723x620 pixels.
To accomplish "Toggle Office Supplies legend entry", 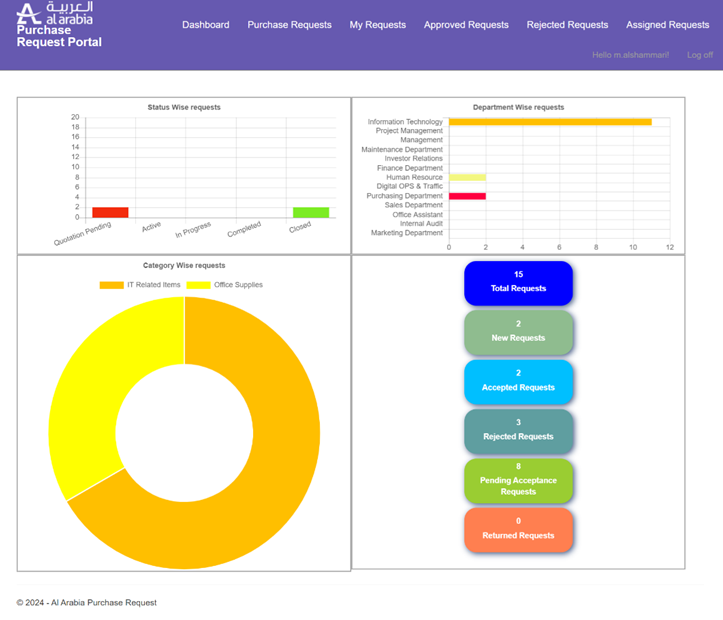I will pos(199,285).
